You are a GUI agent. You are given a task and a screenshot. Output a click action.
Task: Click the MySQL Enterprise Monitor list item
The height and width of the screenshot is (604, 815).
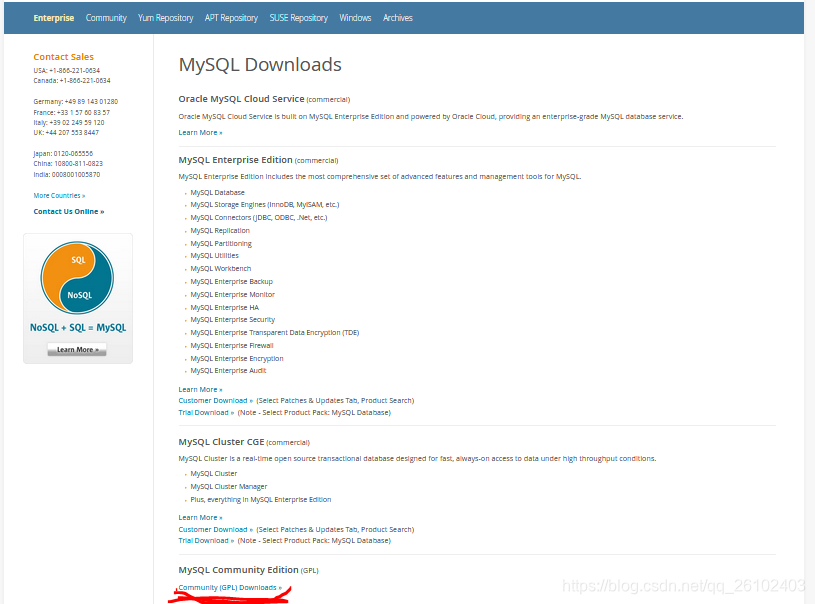(x=232, y=294)
